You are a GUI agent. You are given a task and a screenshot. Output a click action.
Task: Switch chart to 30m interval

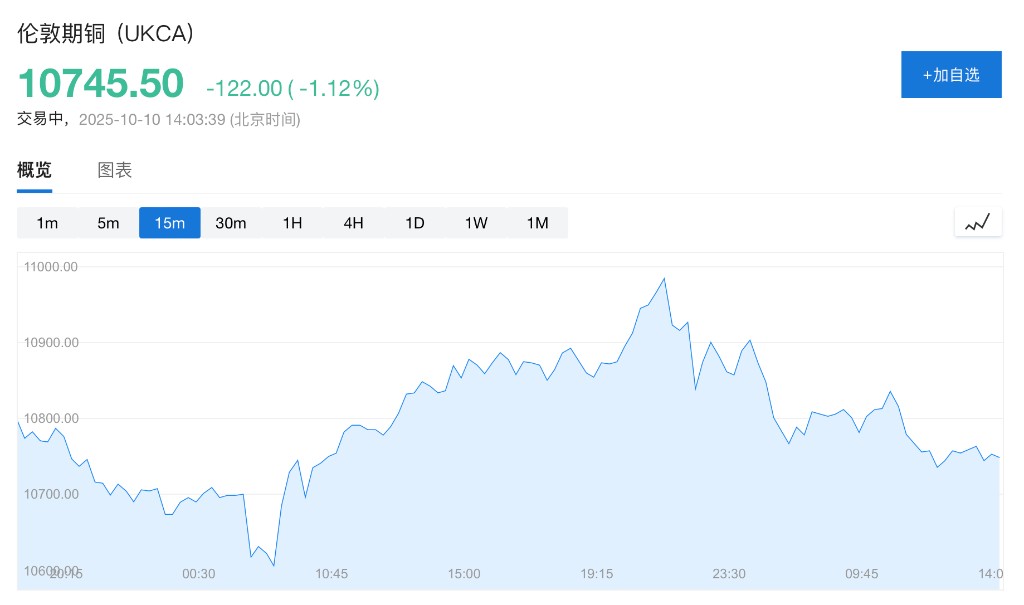coord(231,223)
